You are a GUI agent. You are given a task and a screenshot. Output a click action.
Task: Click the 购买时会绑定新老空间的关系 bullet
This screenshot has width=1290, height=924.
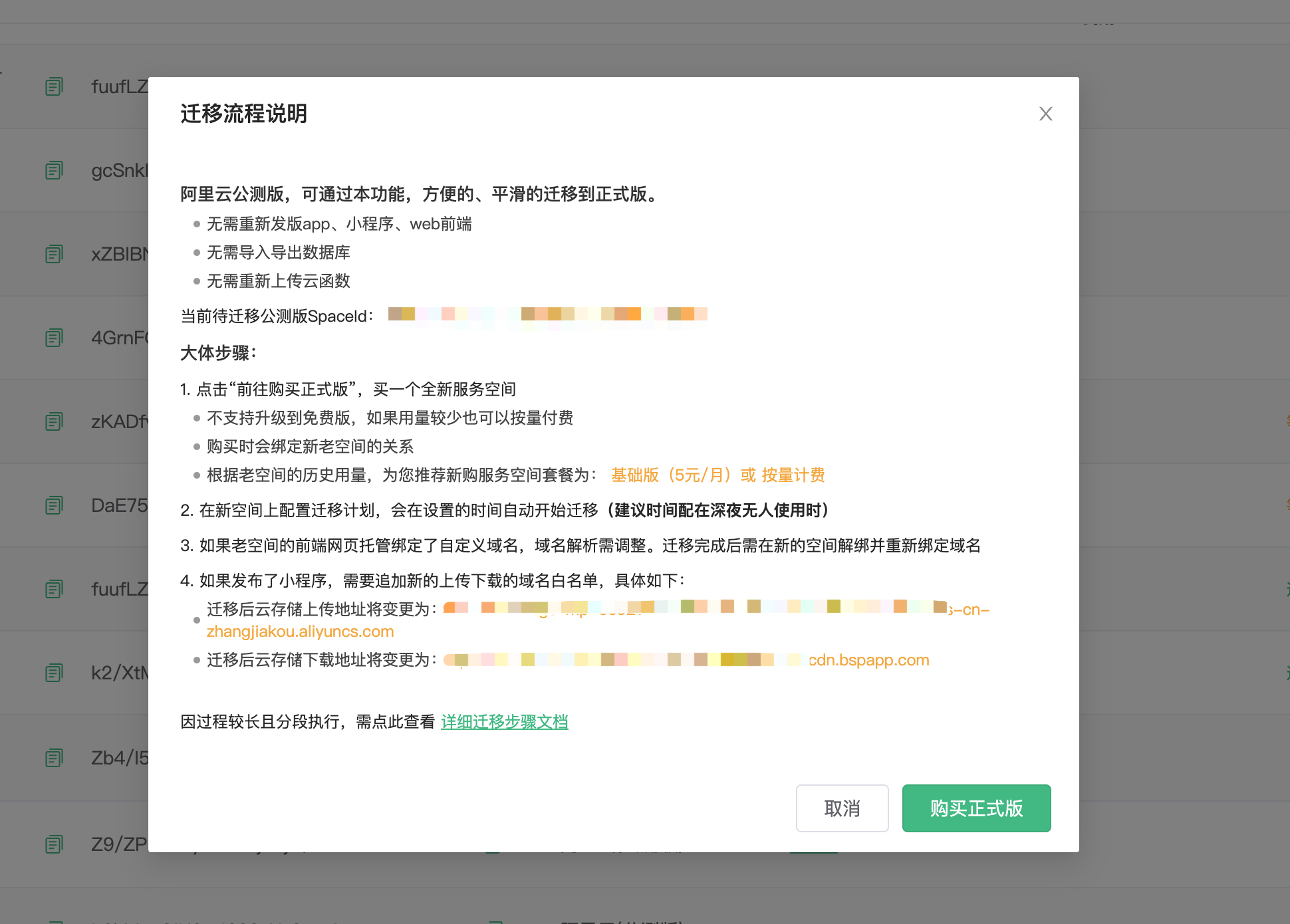click(x=310, y=446)
